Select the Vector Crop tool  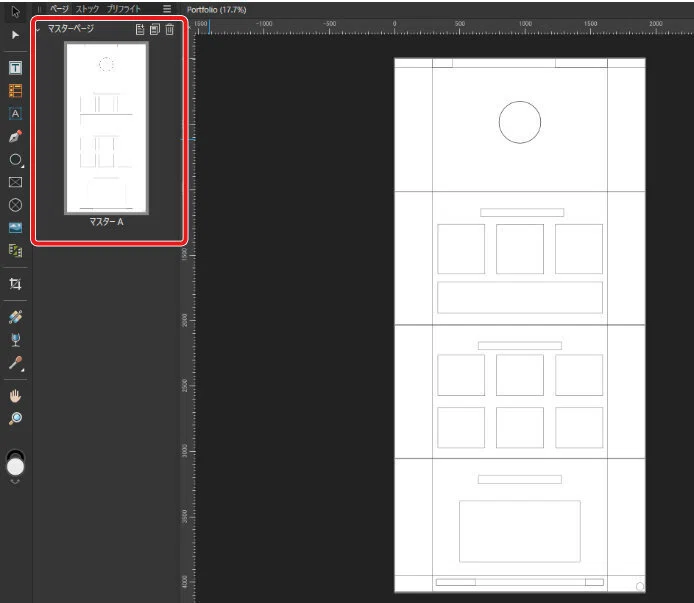[15, 284]
